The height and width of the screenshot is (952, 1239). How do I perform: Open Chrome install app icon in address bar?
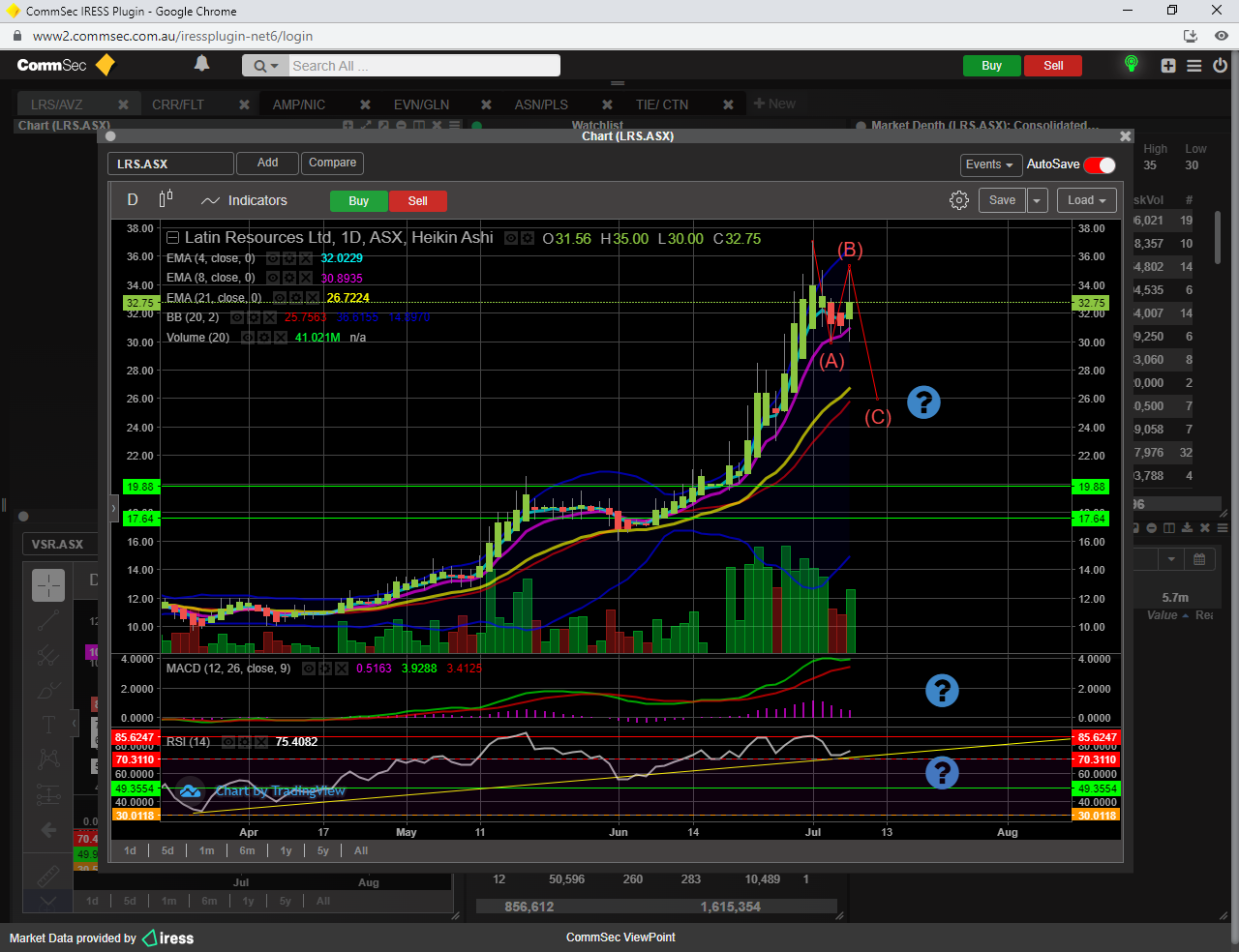click(1191, 36)
